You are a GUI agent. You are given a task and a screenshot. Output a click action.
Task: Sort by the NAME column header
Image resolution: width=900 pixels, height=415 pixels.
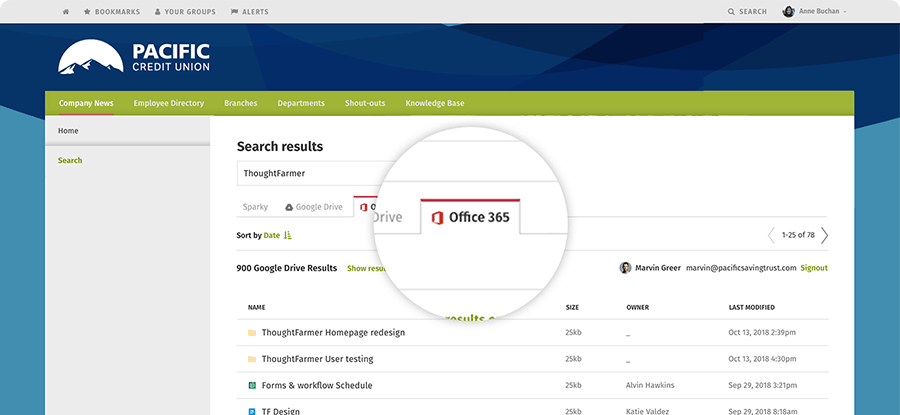tap(257, 308)
